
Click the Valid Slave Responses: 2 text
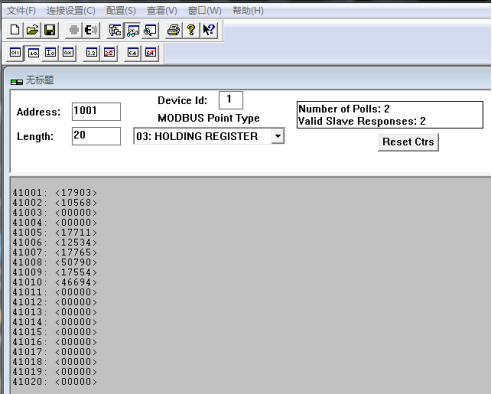pyautogui.click(x=362, y=121)
